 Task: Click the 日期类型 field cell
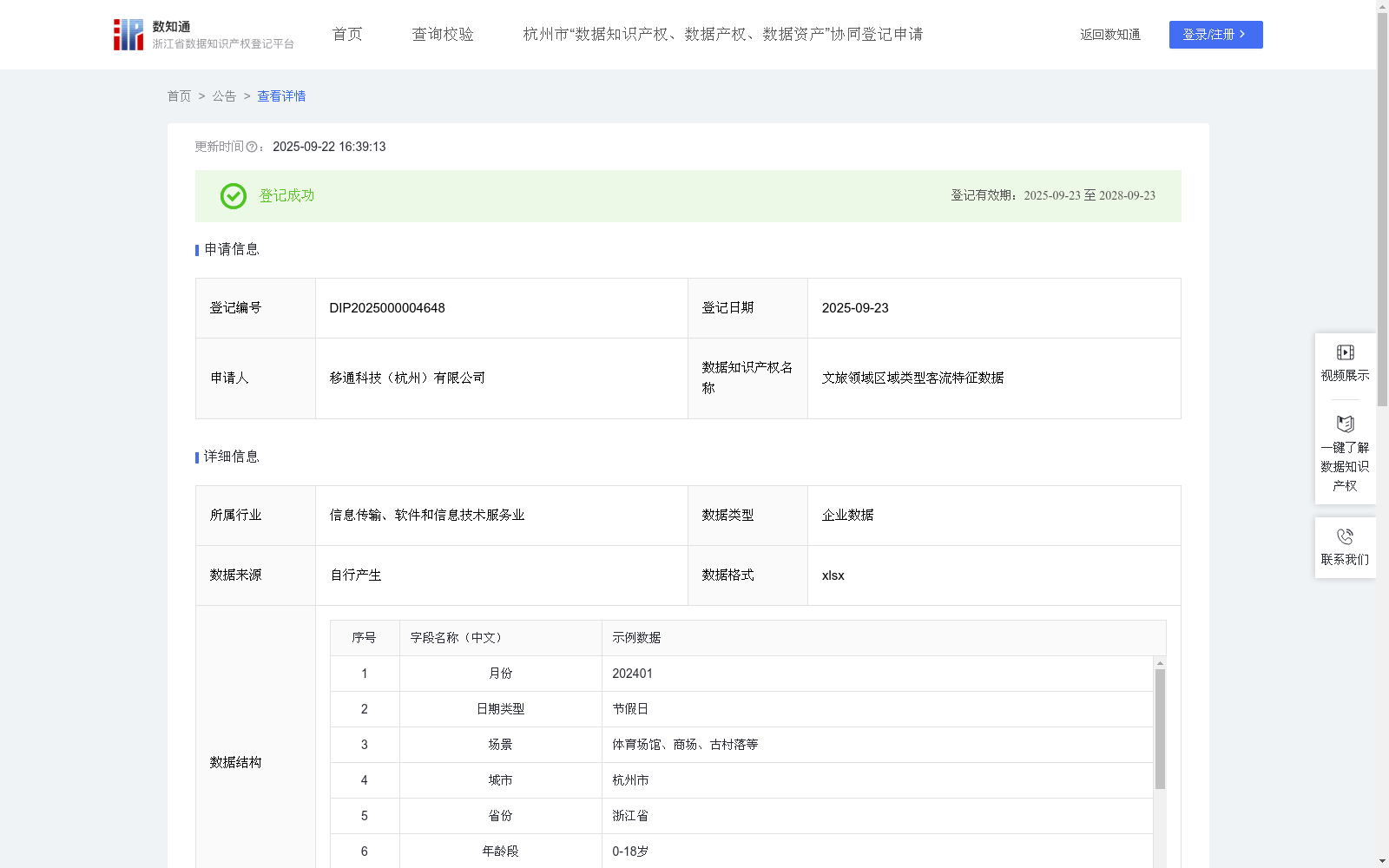[500, 709]
